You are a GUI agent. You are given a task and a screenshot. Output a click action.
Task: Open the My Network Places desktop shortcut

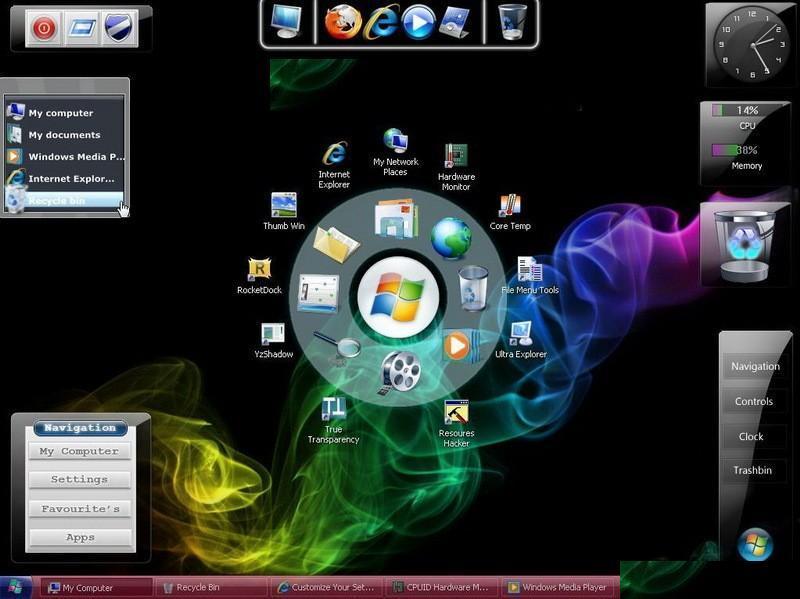tap(395, 153)
